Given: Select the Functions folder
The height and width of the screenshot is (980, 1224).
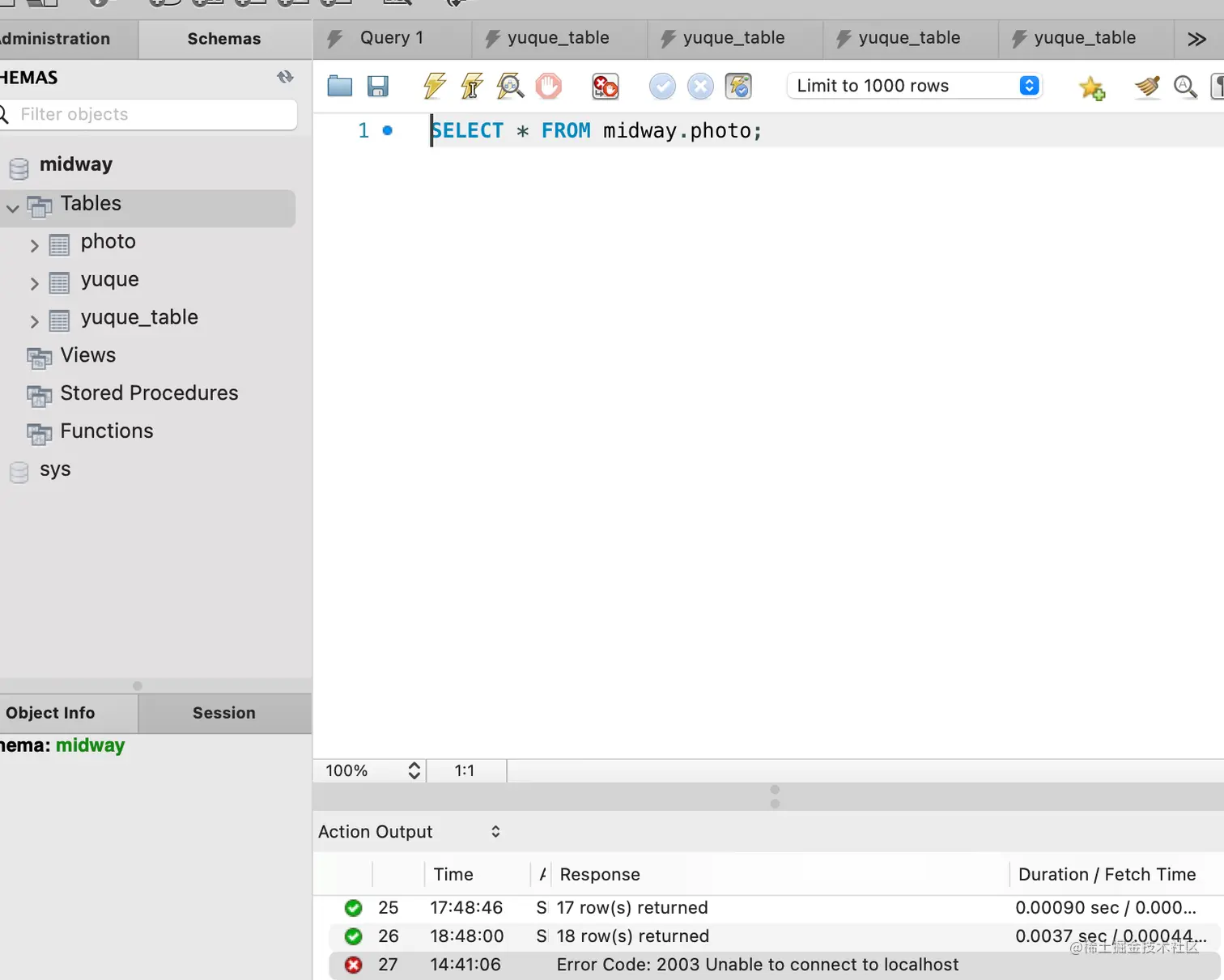Looking at the screenshot, I should pos(107,431).
